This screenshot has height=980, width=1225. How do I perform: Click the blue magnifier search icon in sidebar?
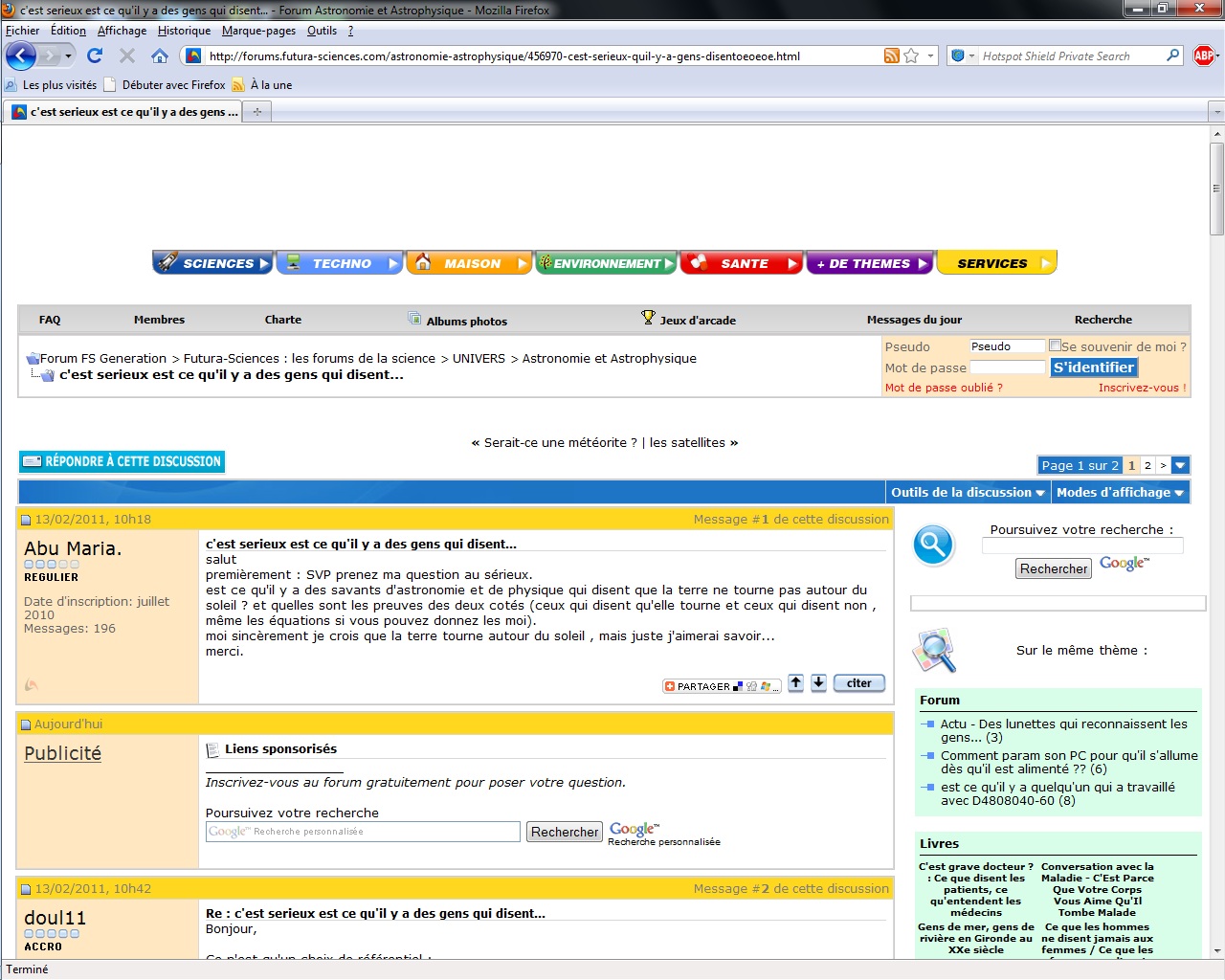(x=933, y=546)
